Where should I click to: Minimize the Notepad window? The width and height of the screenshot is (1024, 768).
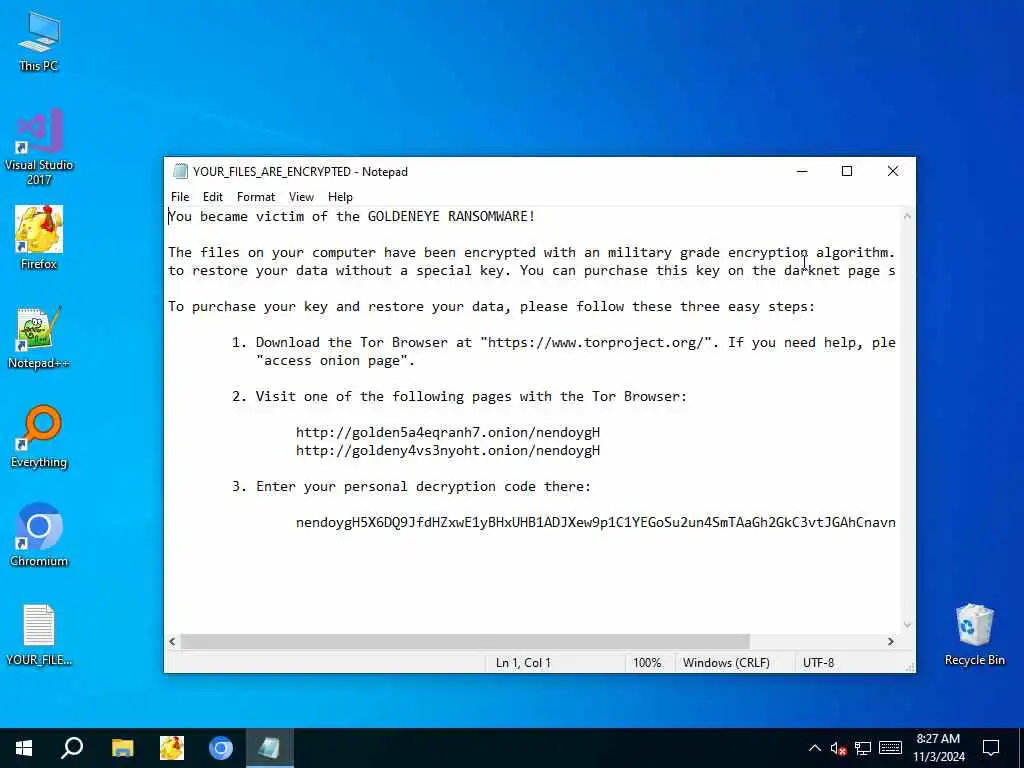coord(802,171)
